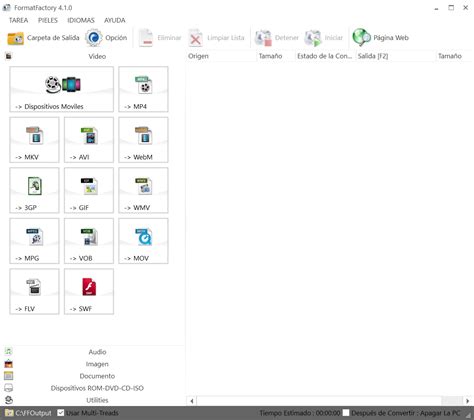Choose the MOV conversion tile
The width and height of the screenshot is (474, 420).
click(143, 241)
